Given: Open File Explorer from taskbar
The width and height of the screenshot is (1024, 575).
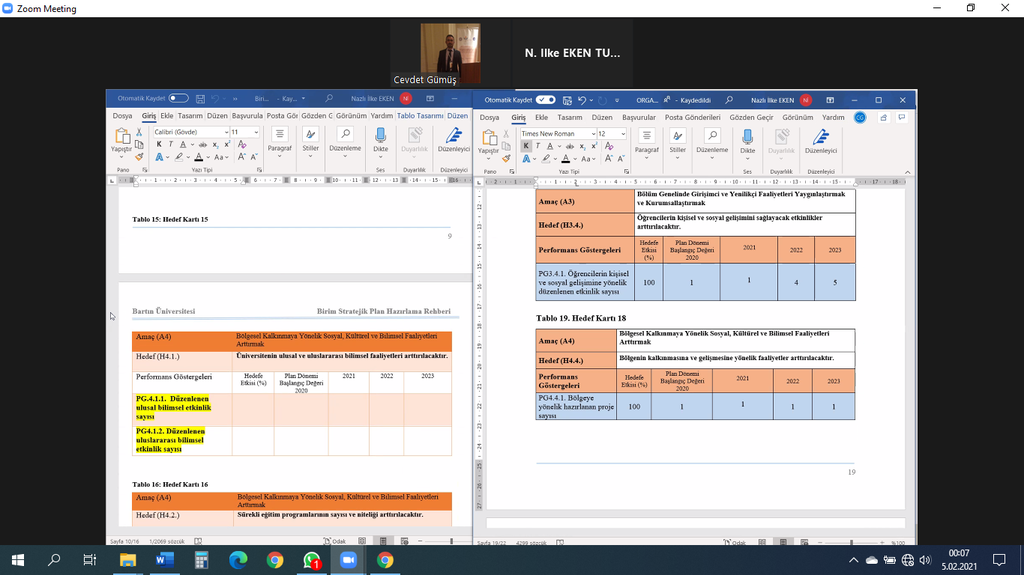Looking at the screenshot, I should (x=127, y=560).
